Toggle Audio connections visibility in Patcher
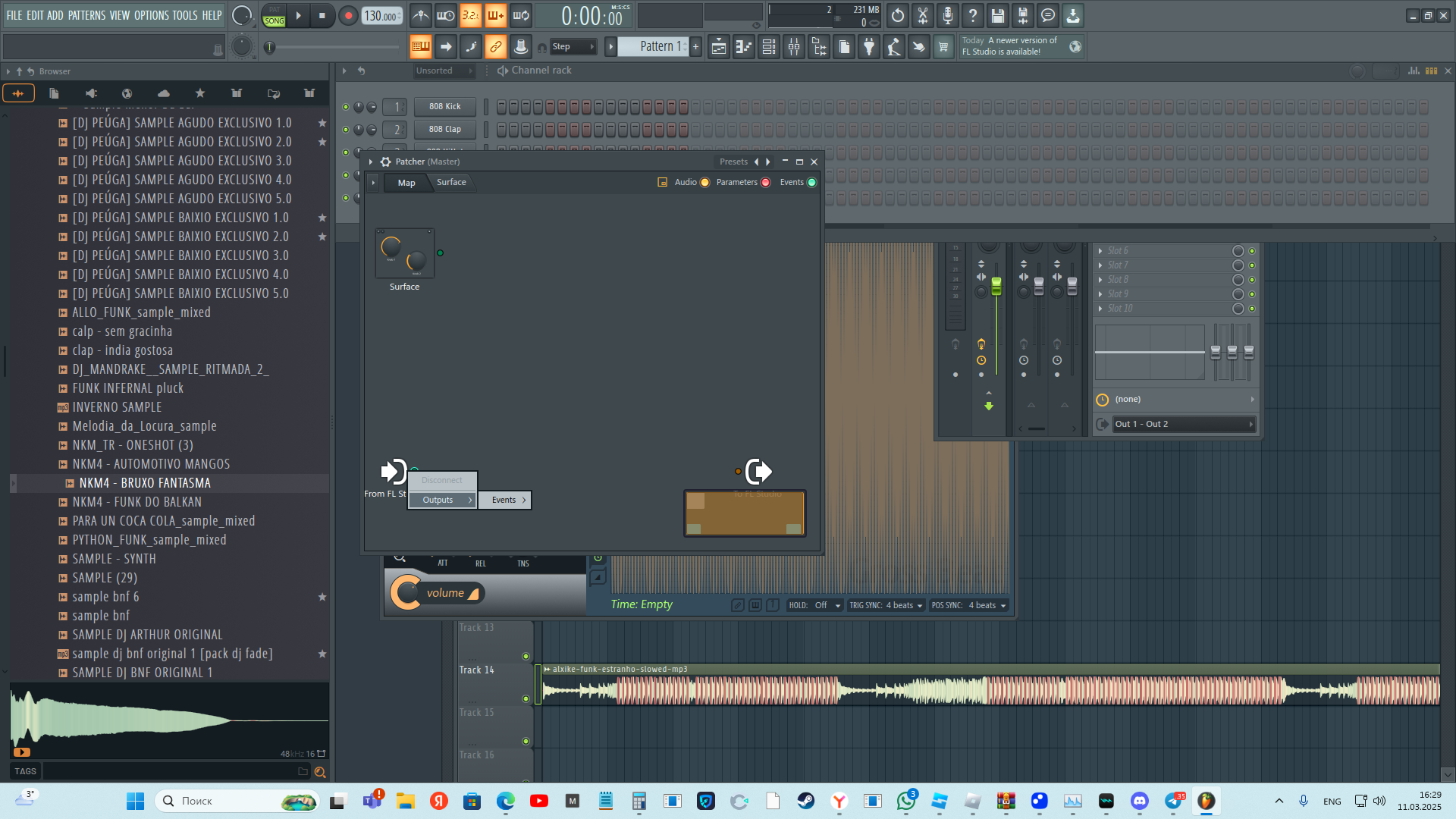Image resolution: width=1456 pixels, height=819 pixels. point(704,183)
